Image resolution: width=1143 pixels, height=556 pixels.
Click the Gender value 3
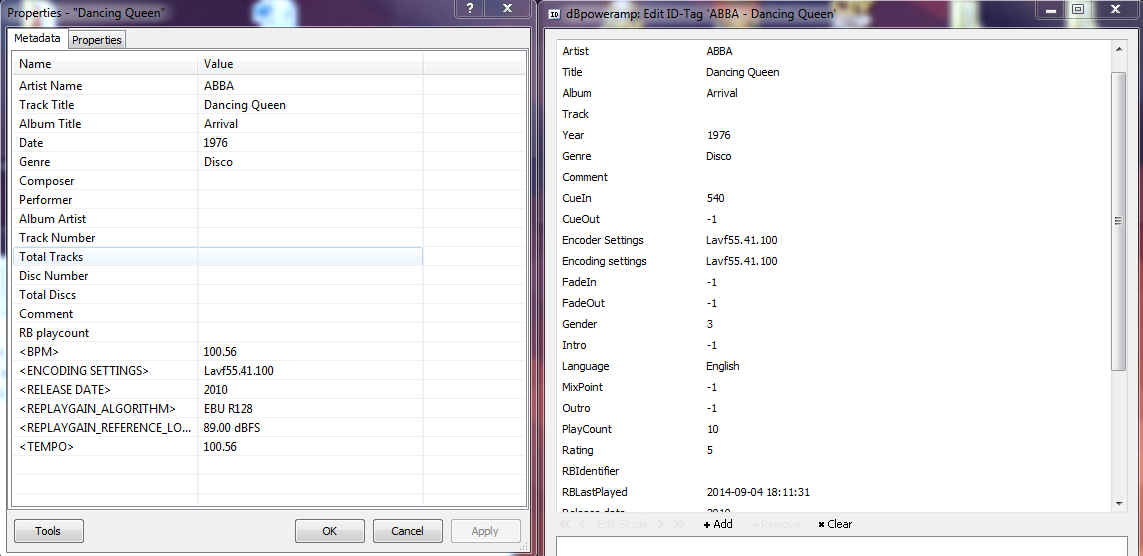coord(710,324)
